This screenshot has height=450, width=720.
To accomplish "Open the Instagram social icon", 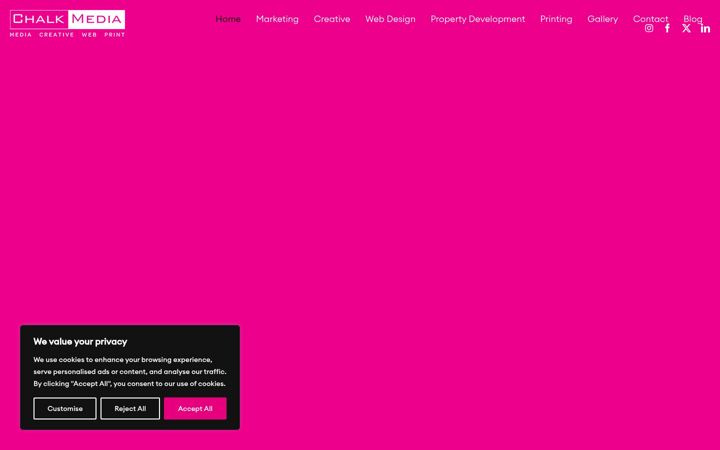I will (x=649, y=28).
